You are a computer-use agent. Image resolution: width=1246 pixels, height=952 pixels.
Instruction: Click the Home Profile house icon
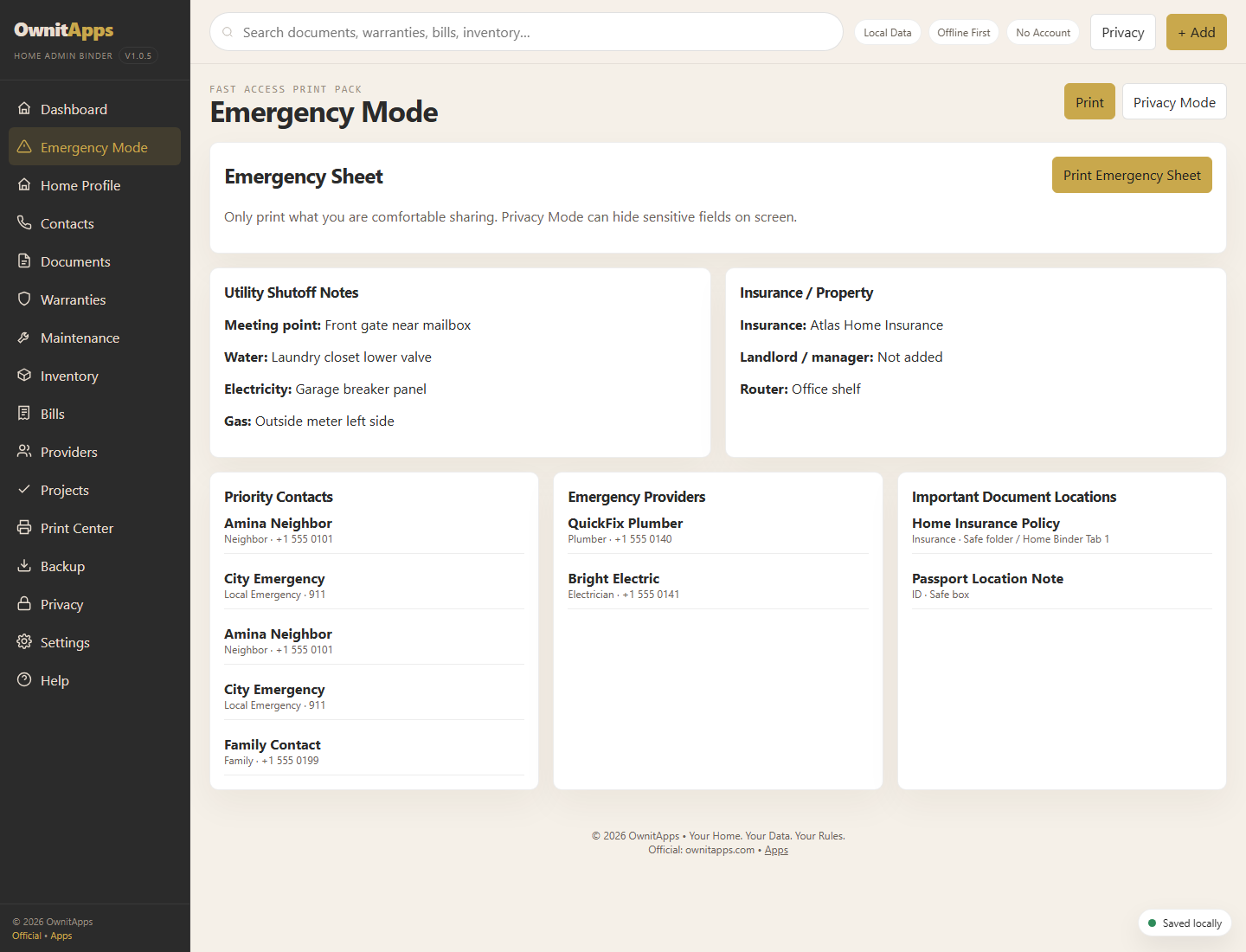24,185
